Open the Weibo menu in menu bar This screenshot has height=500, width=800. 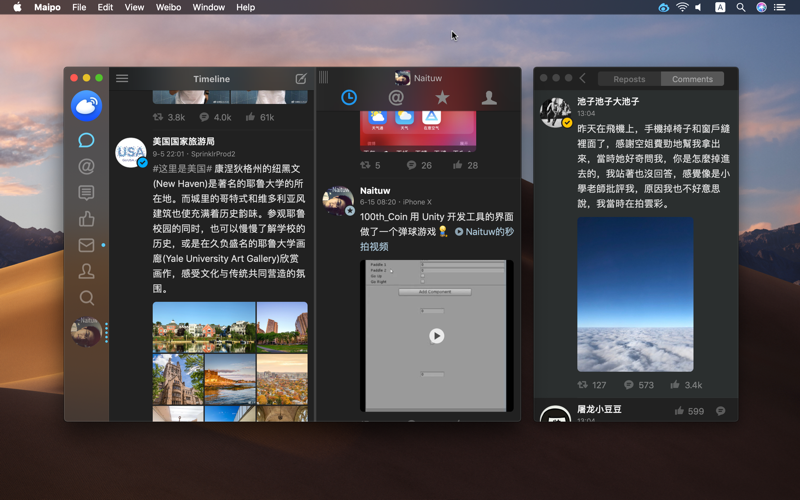[168, 7]
